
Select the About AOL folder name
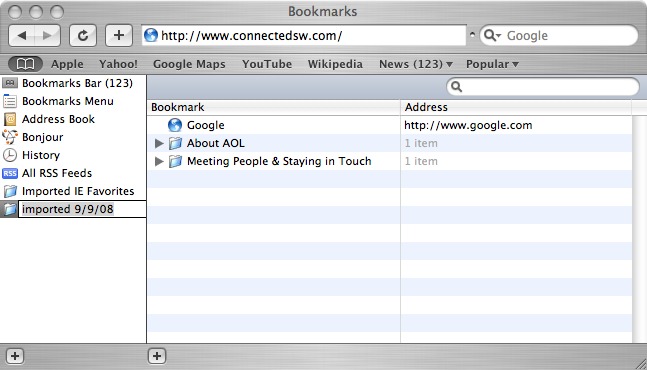[215, 143]
